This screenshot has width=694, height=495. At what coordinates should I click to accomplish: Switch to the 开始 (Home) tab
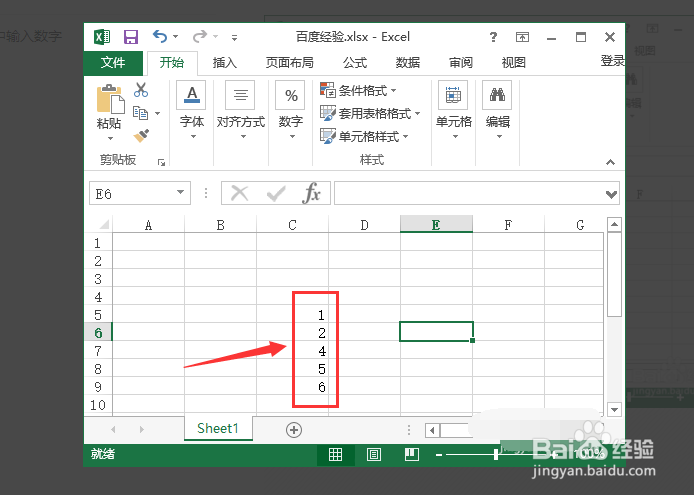click(172, 63)
